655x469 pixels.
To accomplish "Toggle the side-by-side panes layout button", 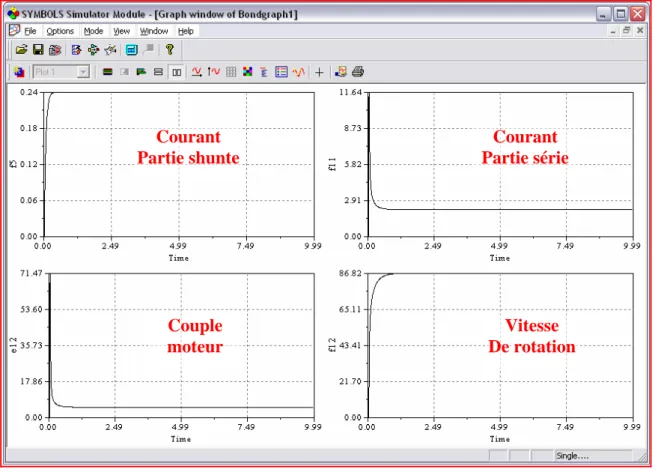I will (177, 72).
